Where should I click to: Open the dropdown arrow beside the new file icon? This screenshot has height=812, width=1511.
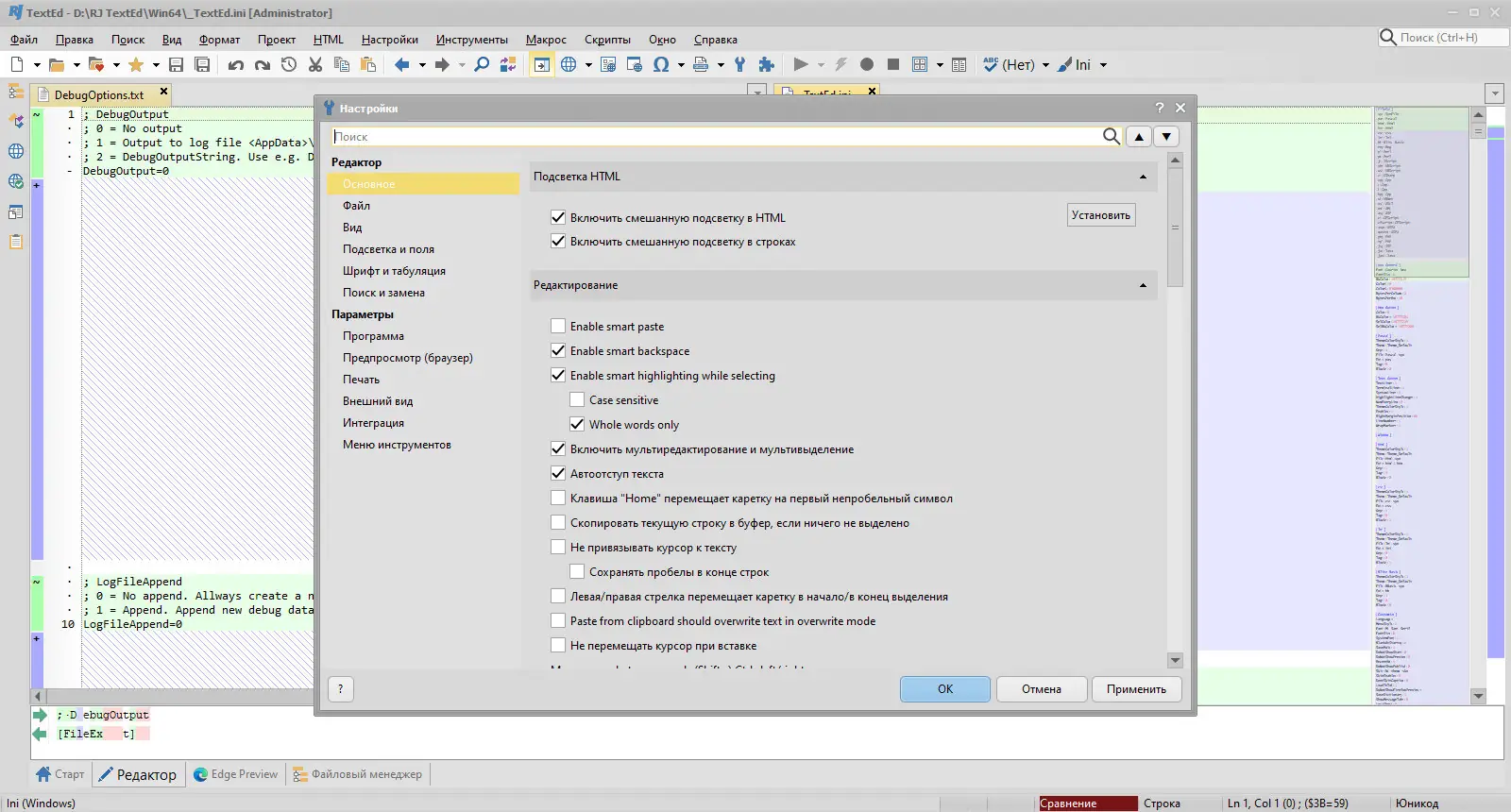tap(37, 65)
